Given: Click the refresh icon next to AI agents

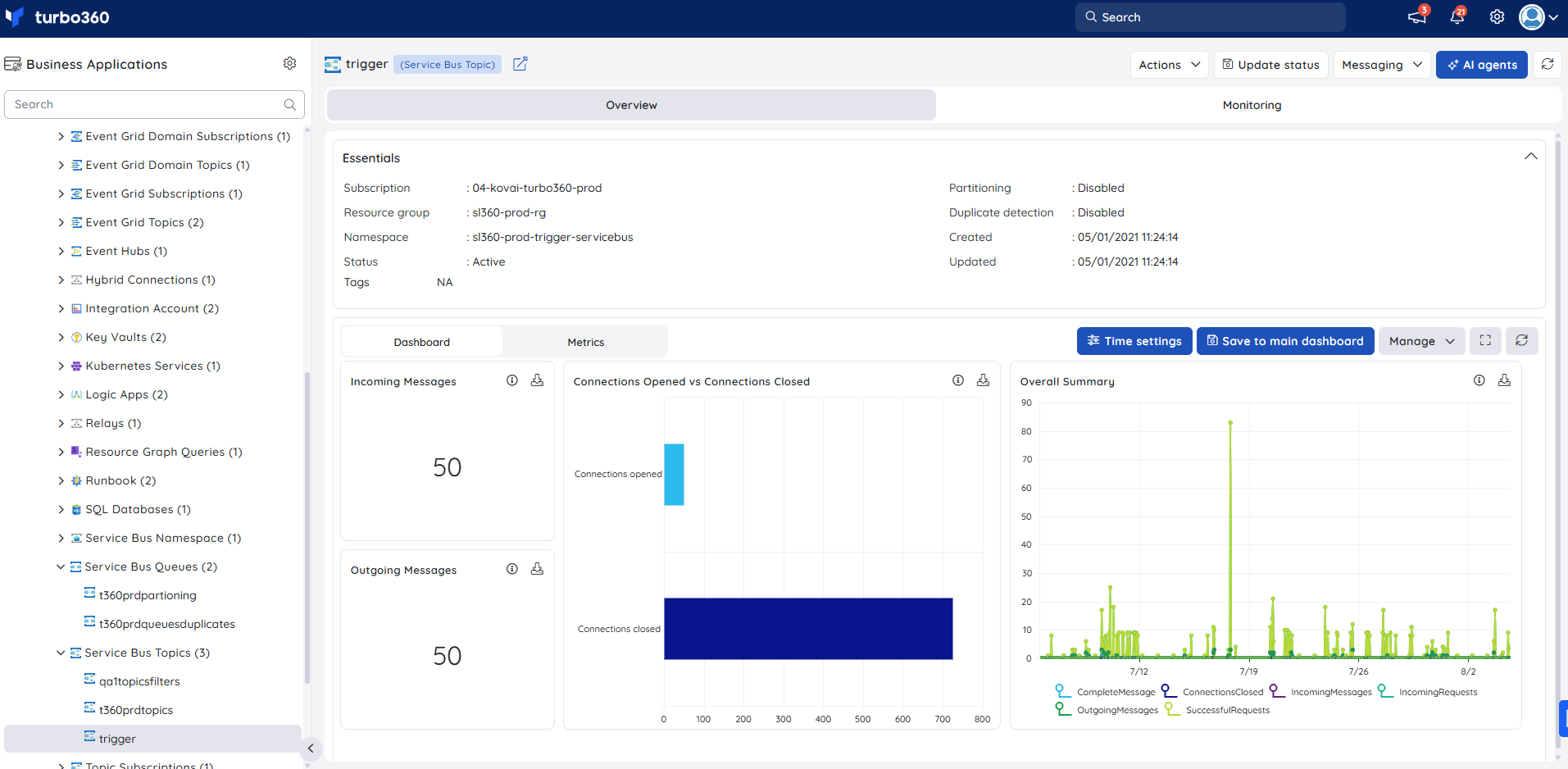Looking at the screenshot, I should (1548, 64).
